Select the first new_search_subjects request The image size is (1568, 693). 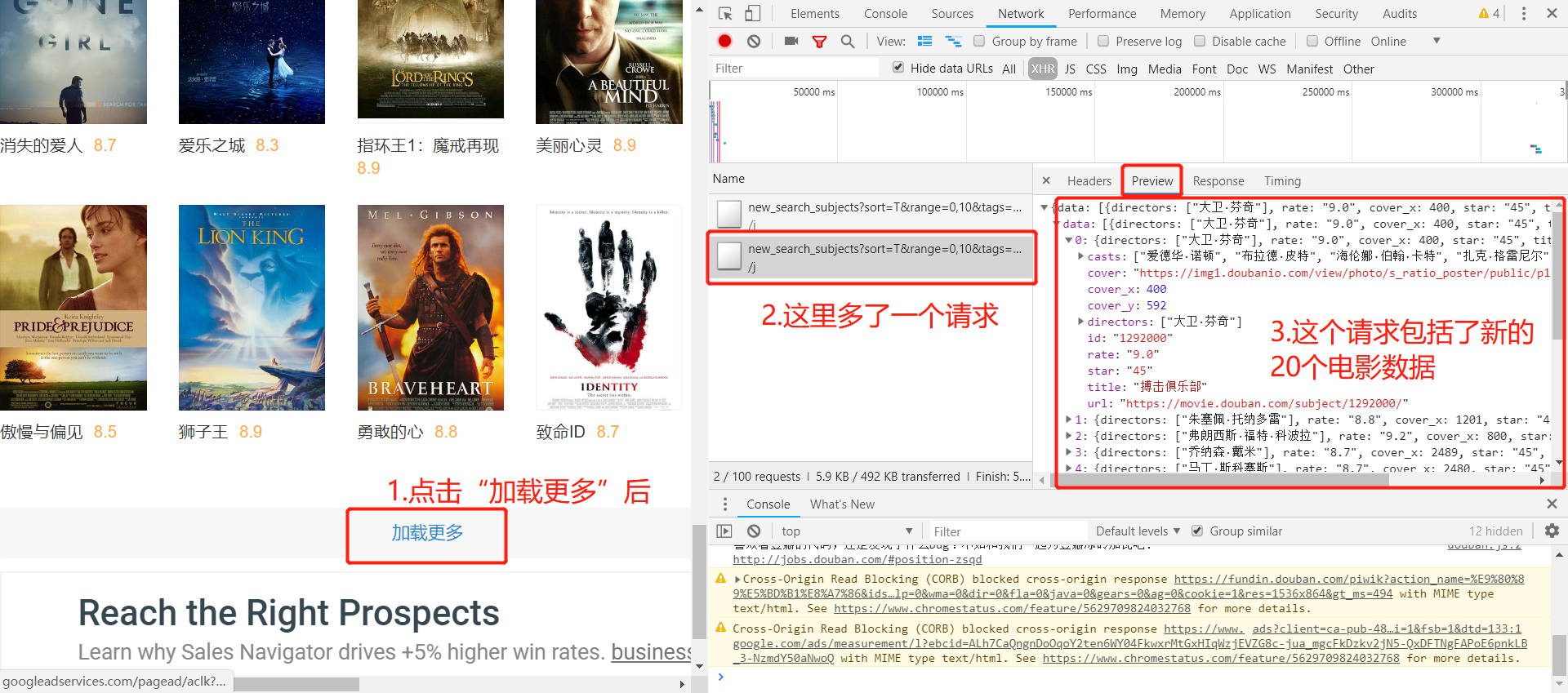[871, 214]
